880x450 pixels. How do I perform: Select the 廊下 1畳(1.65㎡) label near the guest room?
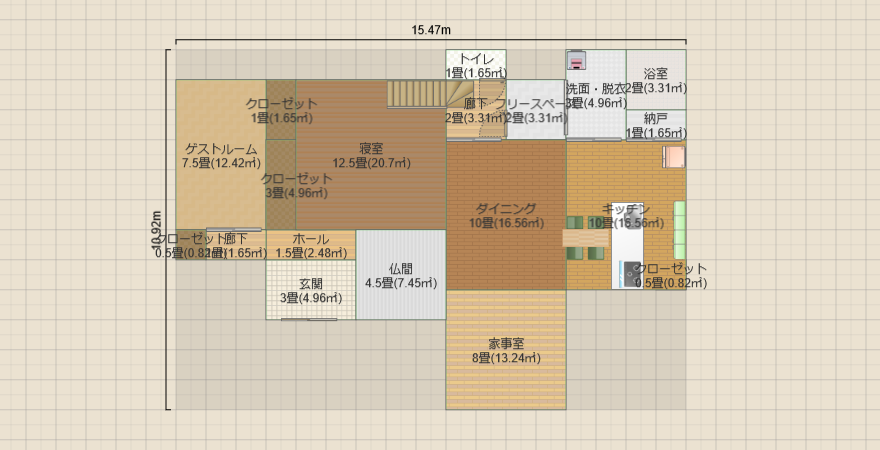[x=236, y=245]
